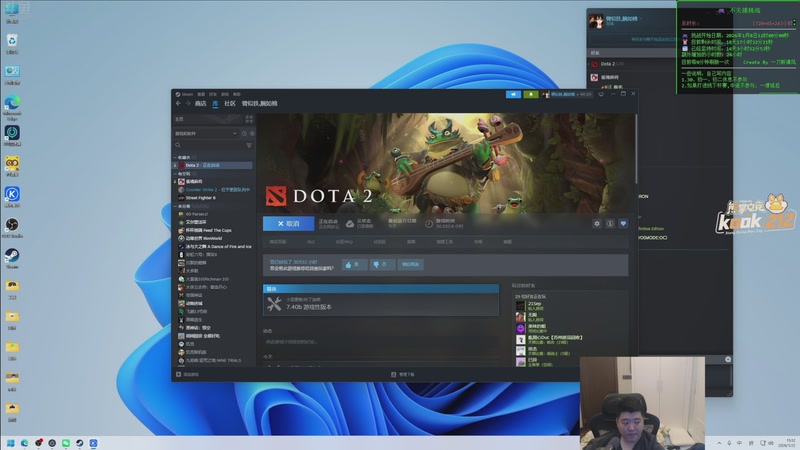Open WeChat from the taskbar
This screenshot has height=450, width=800.
point(66,443)
